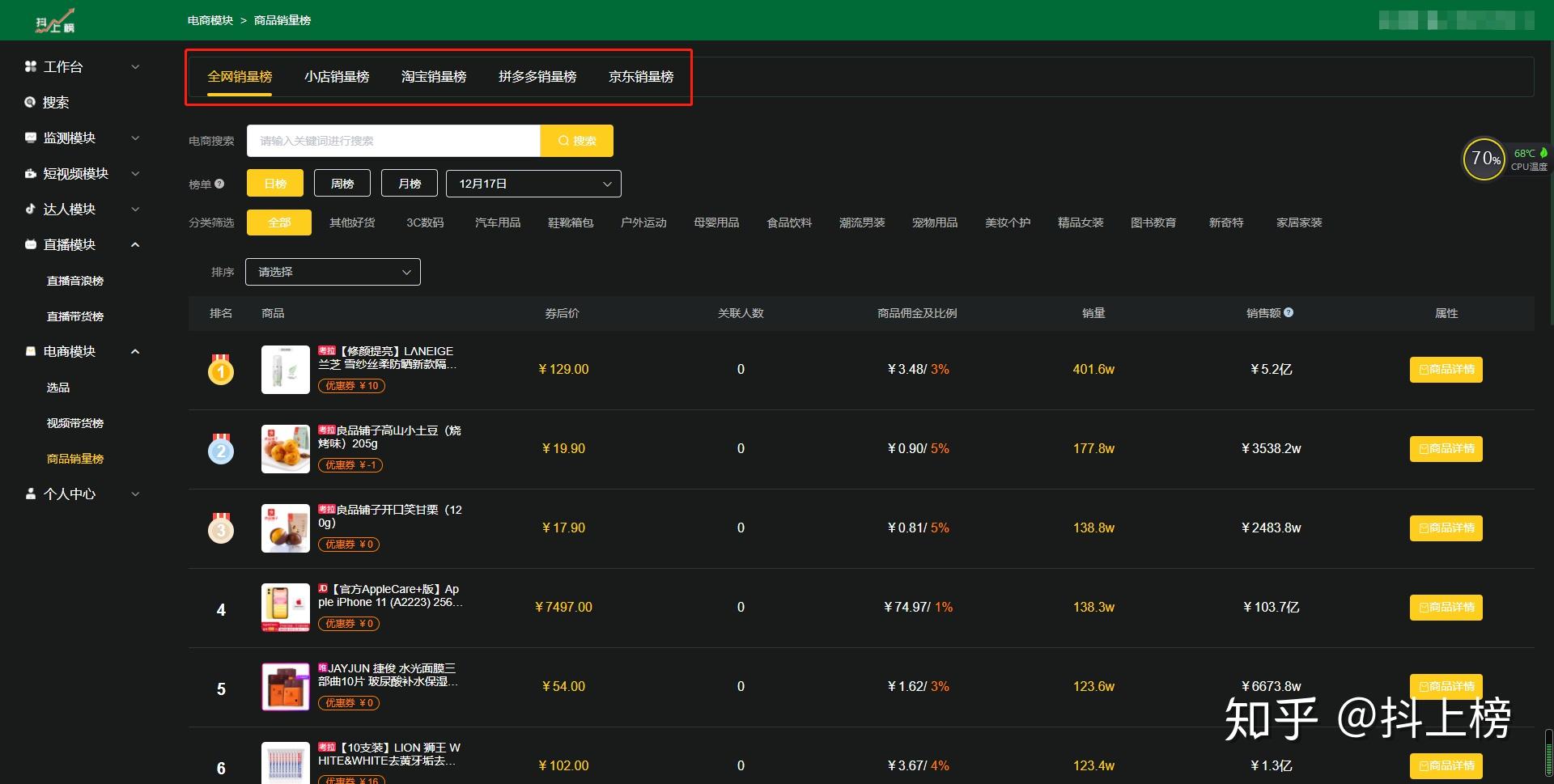
Task: Open 商品详情 for LANEIGE product
Action: tap(1446, 370)
